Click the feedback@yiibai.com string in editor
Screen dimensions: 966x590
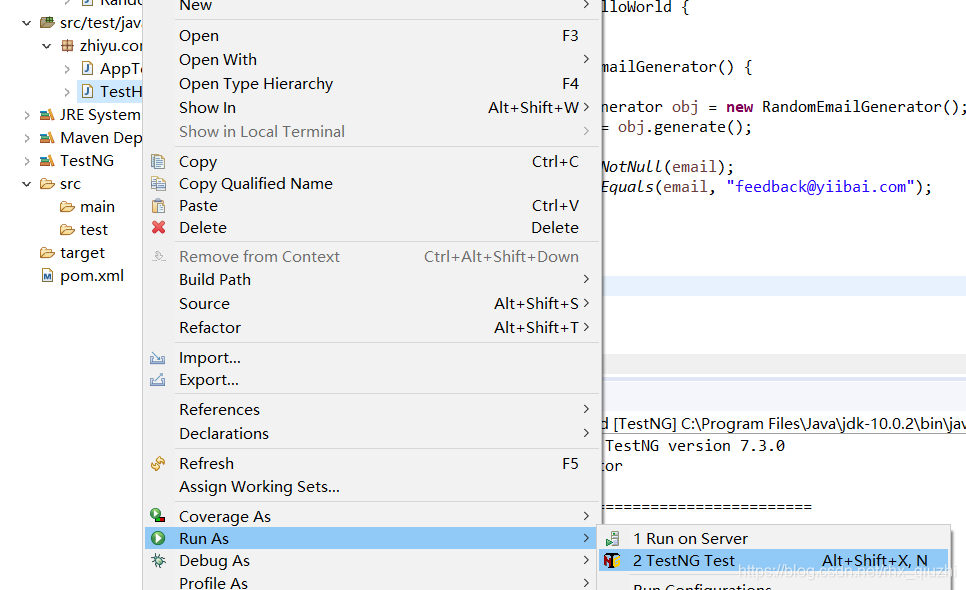pos(821,187)
